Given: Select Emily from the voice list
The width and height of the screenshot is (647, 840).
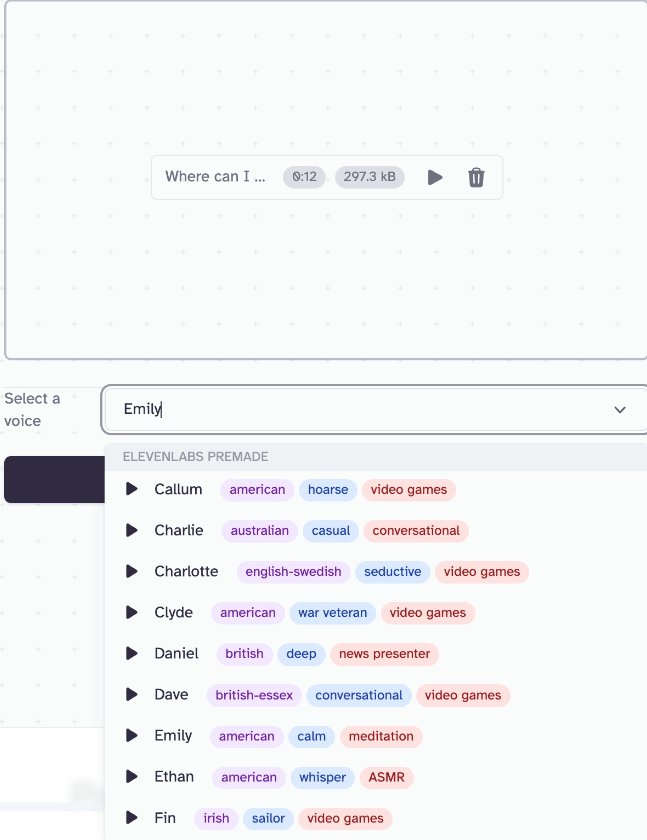Looking at the screenshot, I should click(173, 735).
